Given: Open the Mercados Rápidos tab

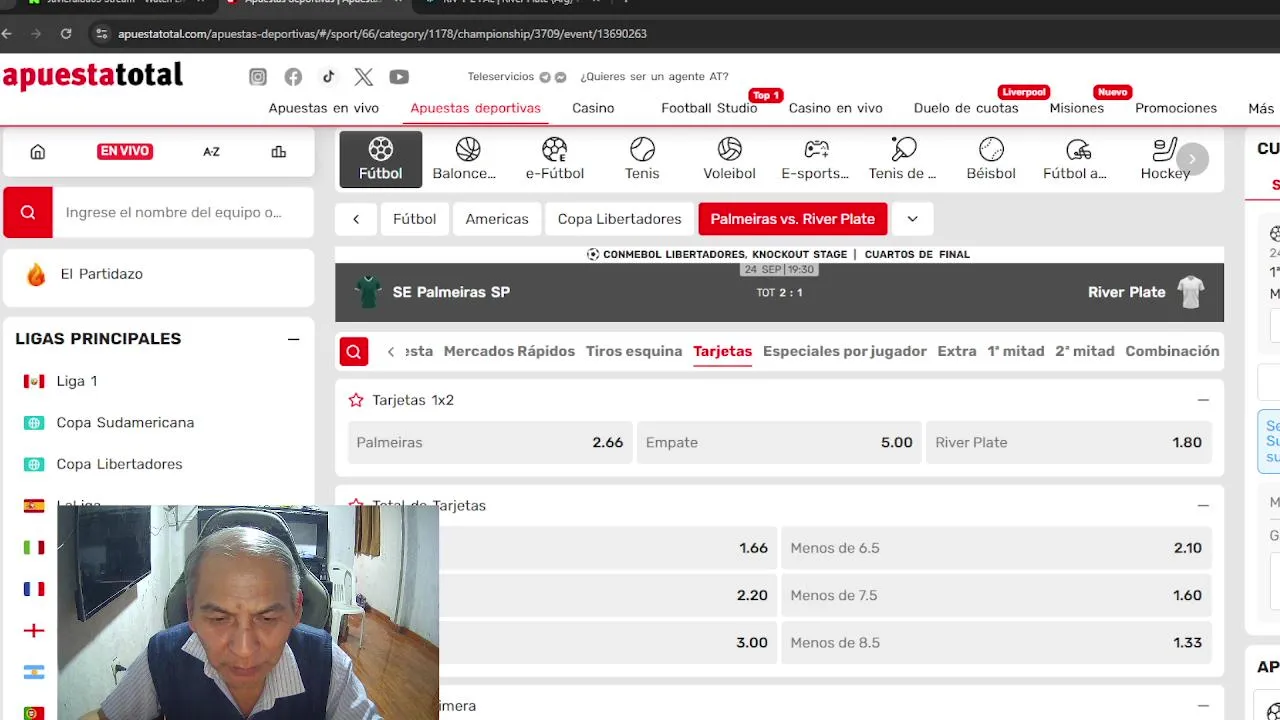Looking at the screenshot, I should pos(509,351).
